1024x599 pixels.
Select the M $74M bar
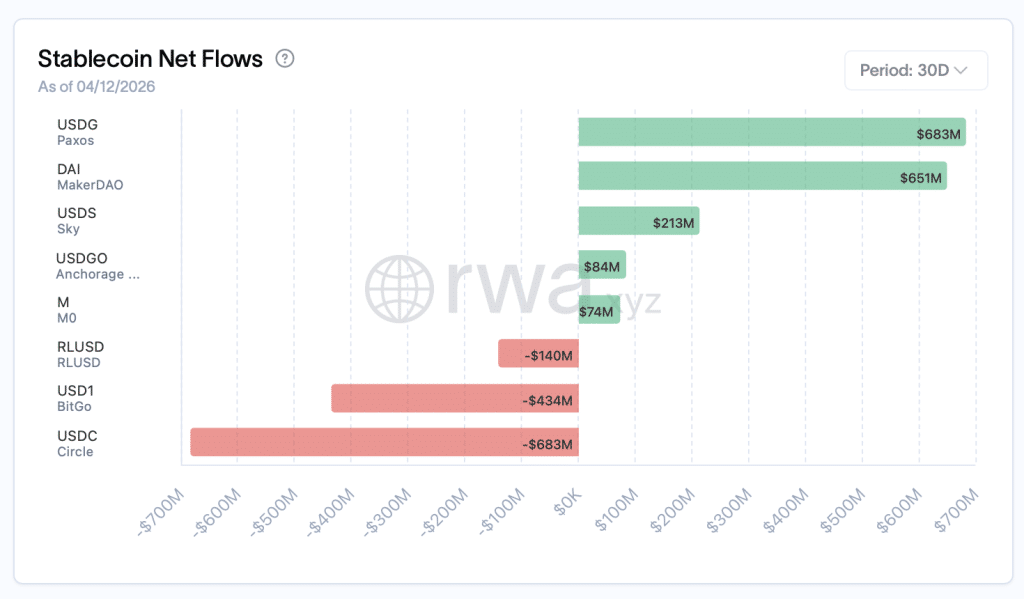point(599,309)
